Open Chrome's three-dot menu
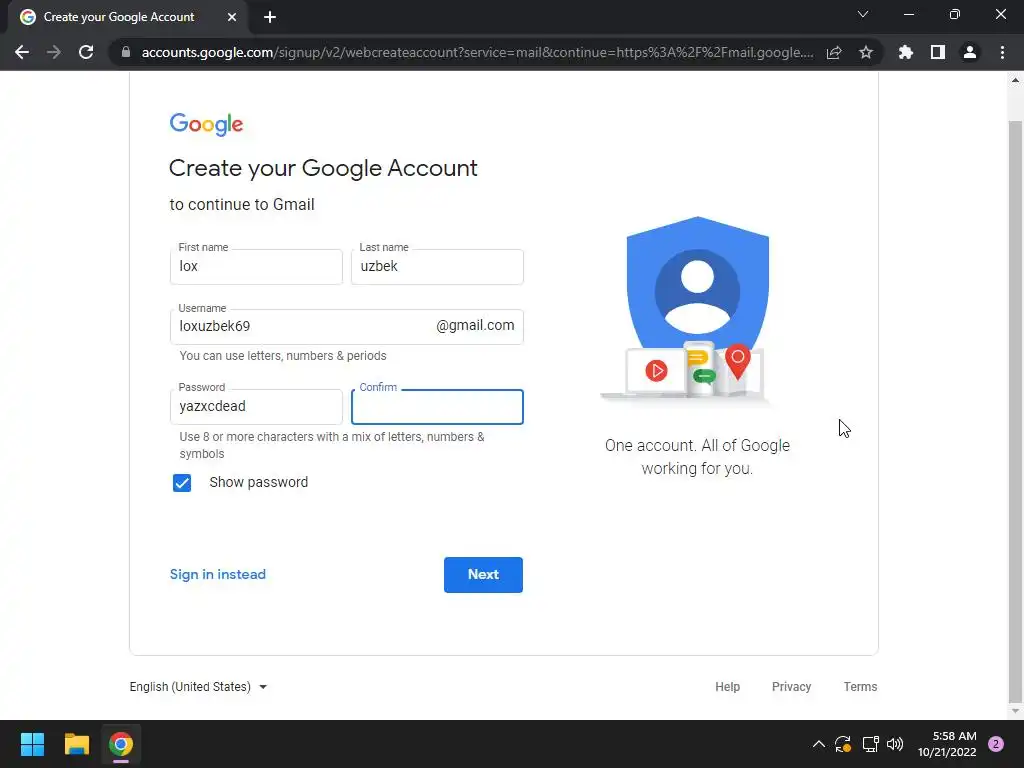The height and width of the screenshot is (768, 1024). [x=1002, y=52]
